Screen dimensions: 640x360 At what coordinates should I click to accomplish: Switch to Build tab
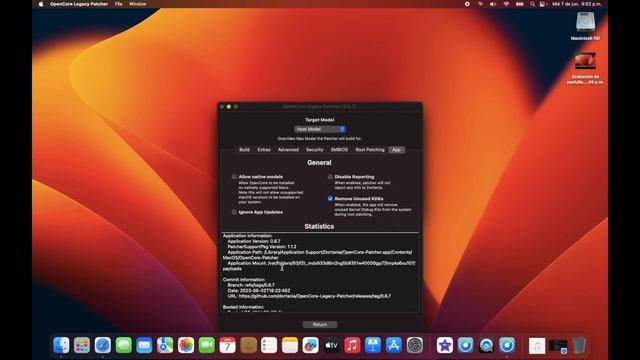[x=244, y=150]
